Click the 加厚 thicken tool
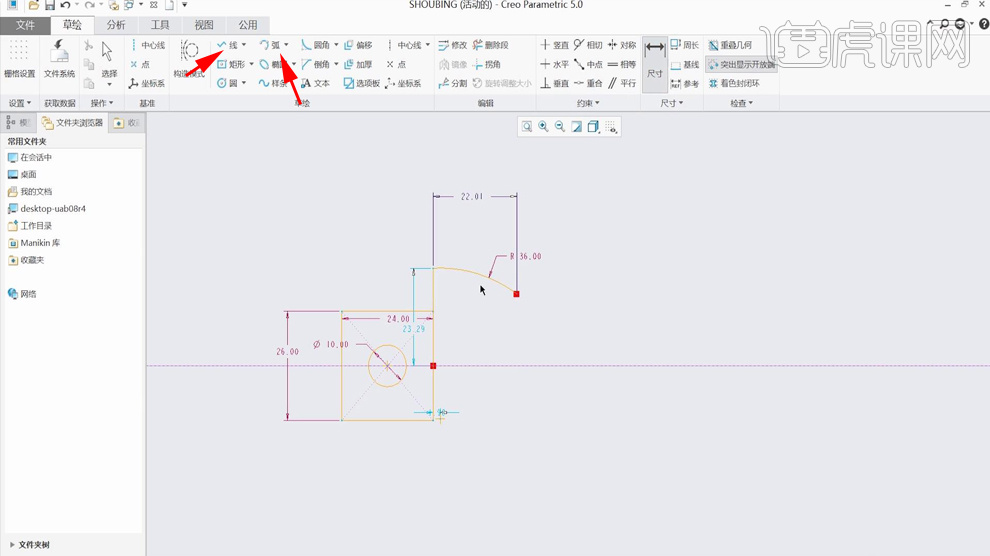The width and height of the screenshot is (990, 556). tap(358, 64)
